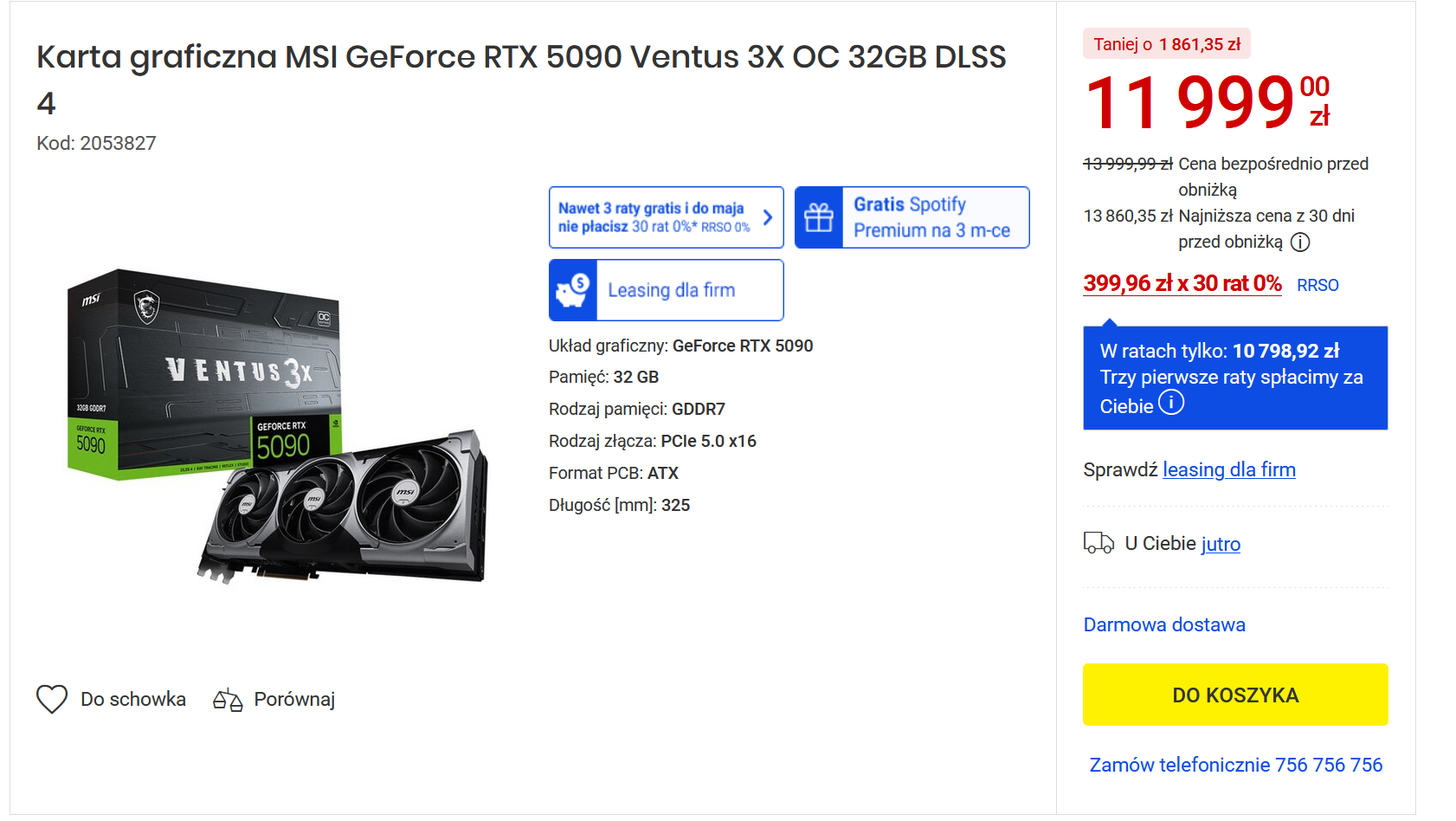This screenshot has height=821, width=1456.
Task: Click info icon in blue installment box
Action: (1171, 403)
